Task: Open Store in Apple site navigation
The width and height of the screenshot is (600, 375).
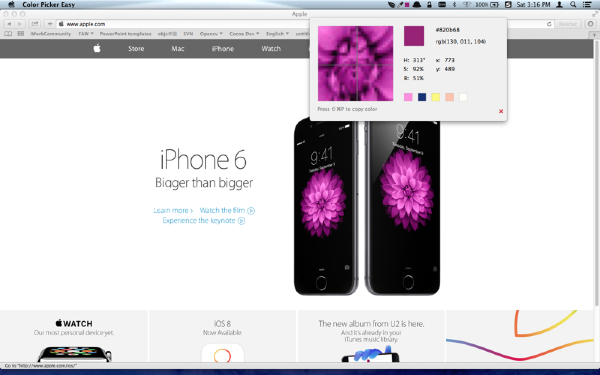Action: [136, 49]
